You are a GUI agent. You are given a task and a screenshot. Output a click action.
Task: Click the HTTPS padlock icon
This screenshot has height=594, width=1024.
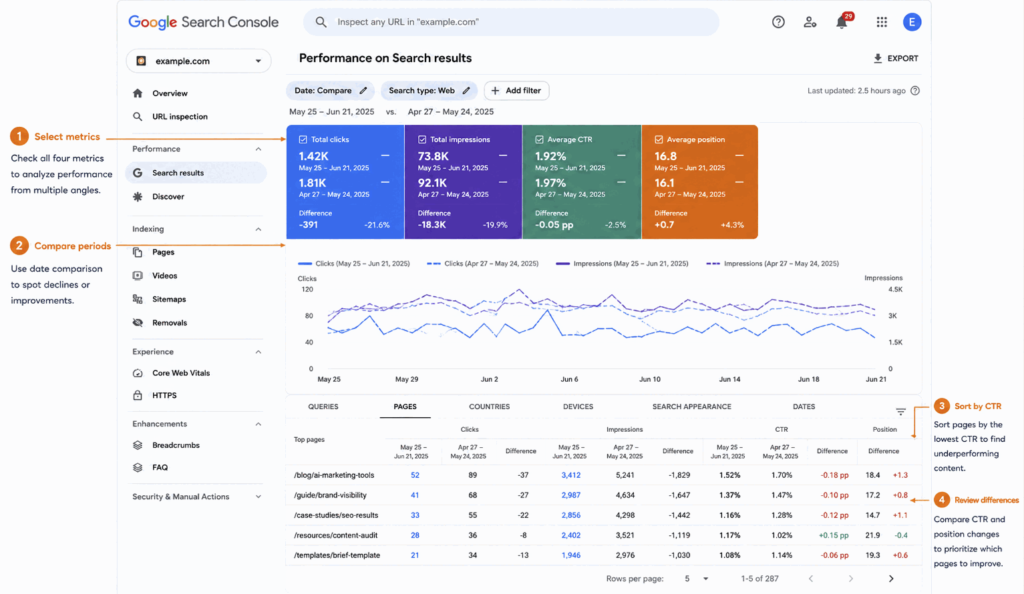point(137,396)
